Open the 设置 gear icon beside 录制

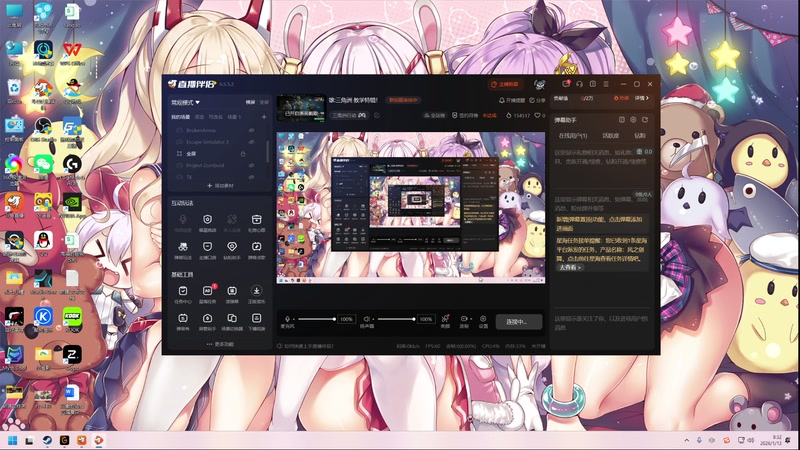[483, 318]
